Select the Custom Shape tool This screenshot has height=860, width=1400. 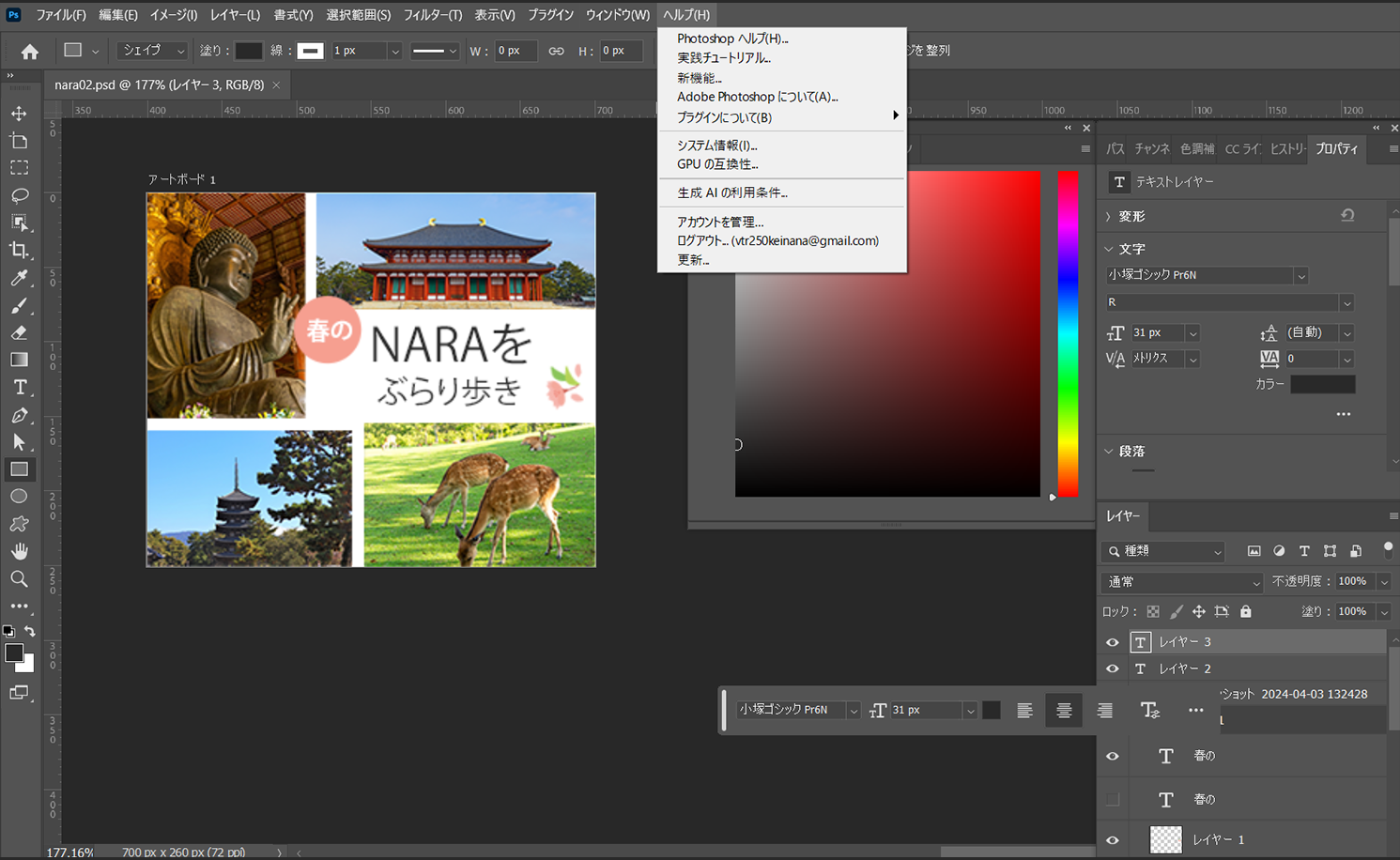pos(19,523)
